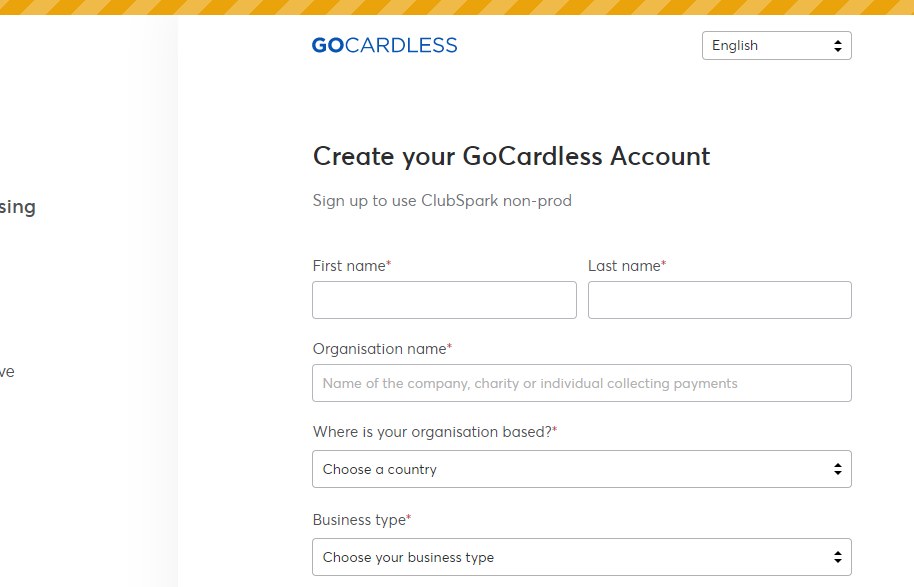Click the "First name" field label

point(349,266)
